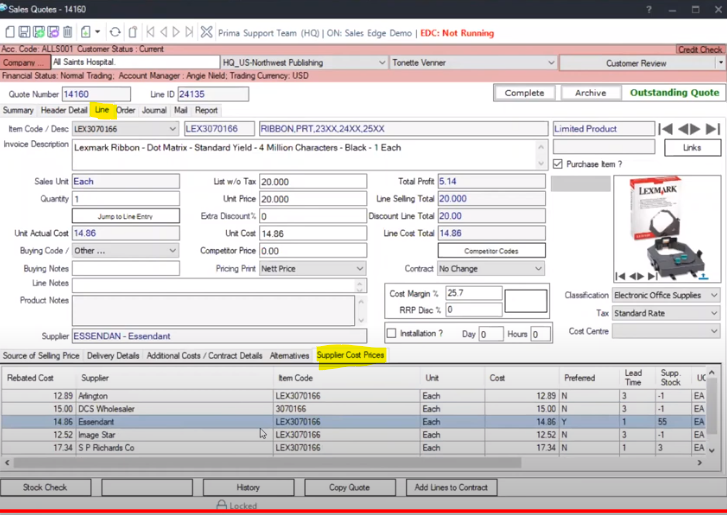The image size is (727, 515).
Task: Enable the Installation checkbox
Action: [x=392, y=333]
